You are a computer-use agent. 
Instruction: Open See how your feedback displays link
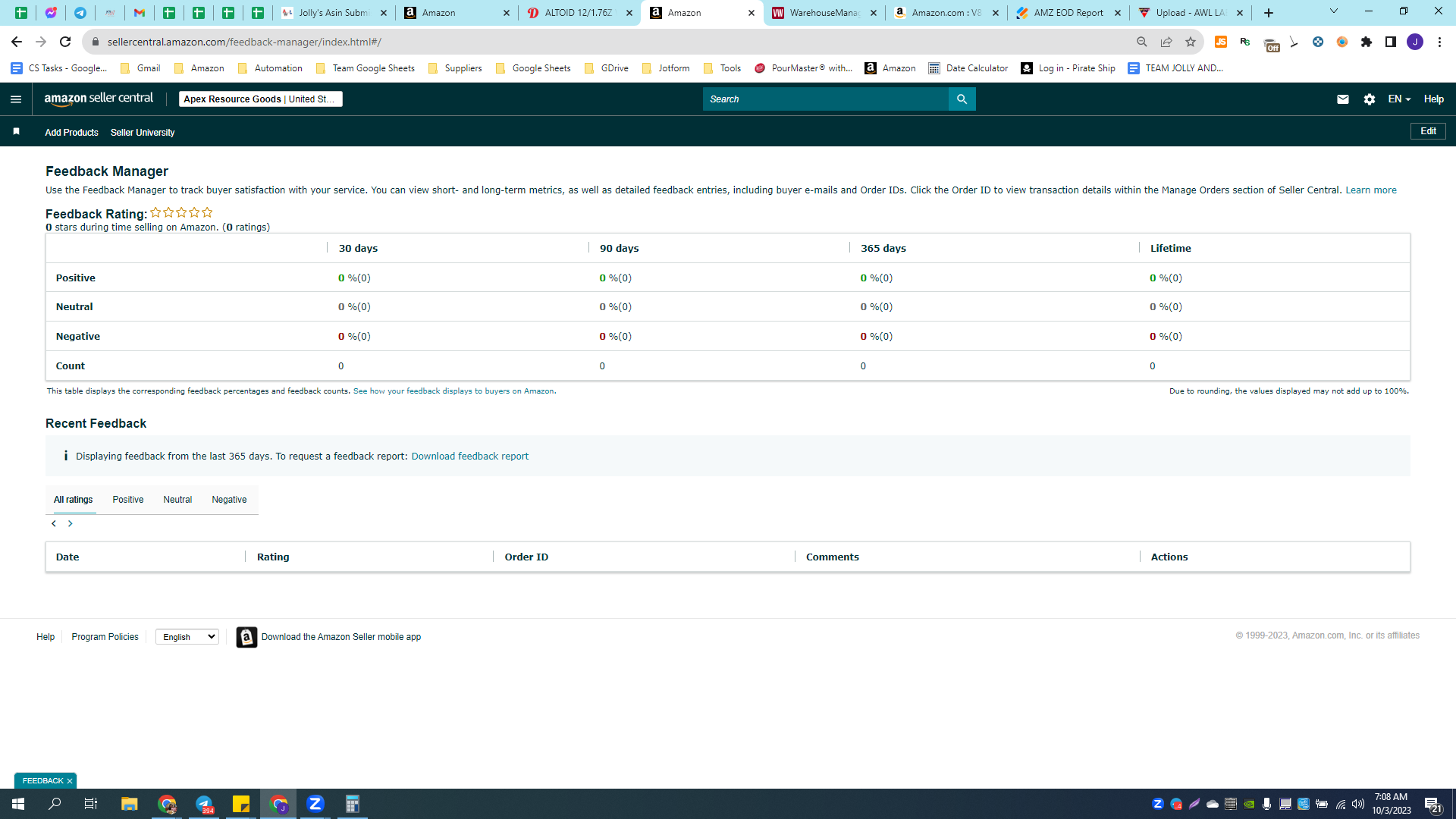click(453, 391)
